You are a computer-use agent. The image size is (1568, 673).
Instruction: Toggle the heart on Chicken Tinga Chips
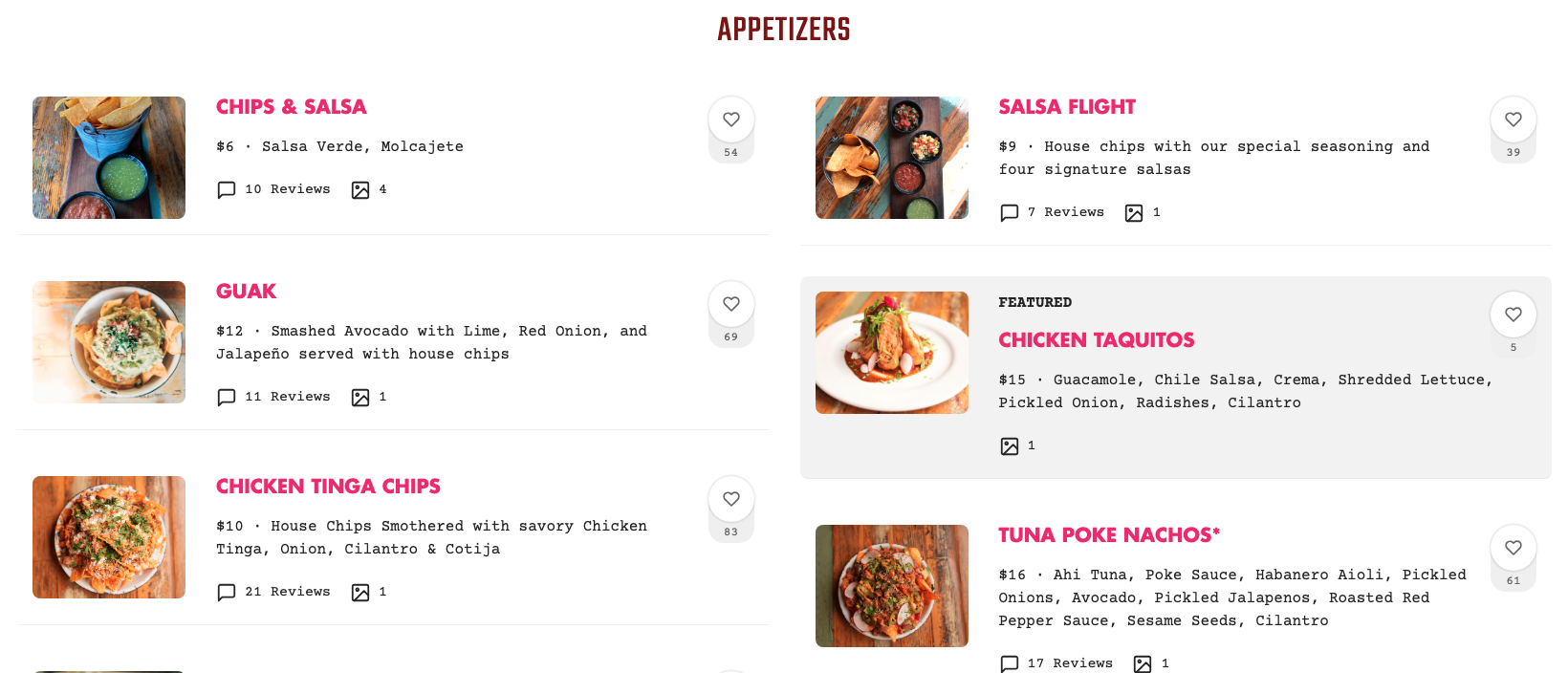(730, 499)
